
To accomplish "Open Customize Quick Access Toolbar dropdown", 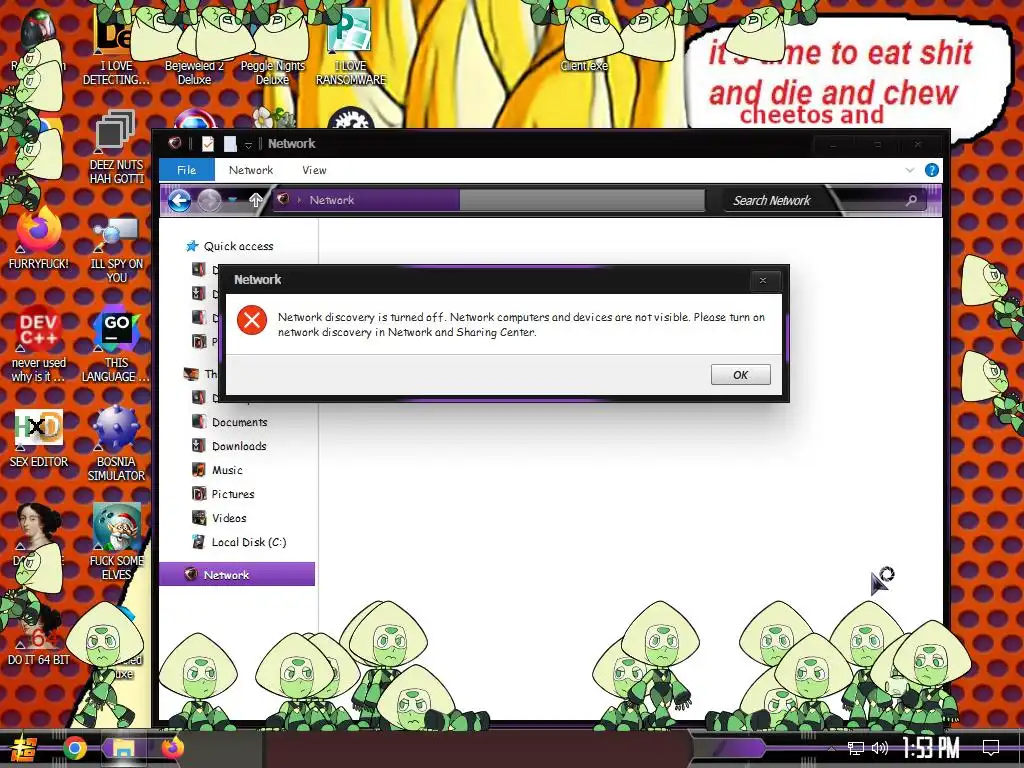I will pyautogui.click(x=248, y=145).
